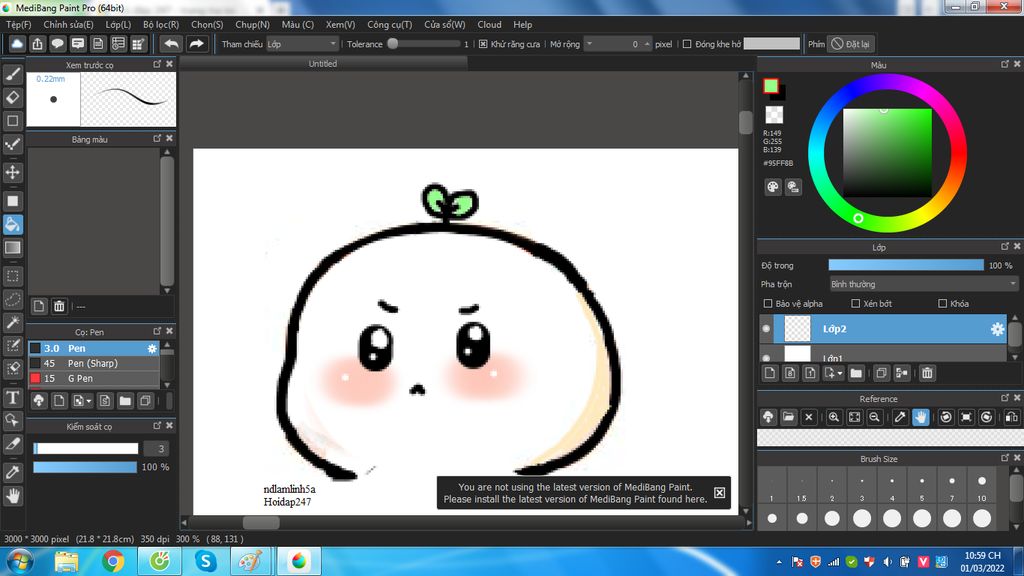Image resolution: width=1024 pixels, height=576 pixels.
Task: Select the G Pen brush
Action: 93,378
